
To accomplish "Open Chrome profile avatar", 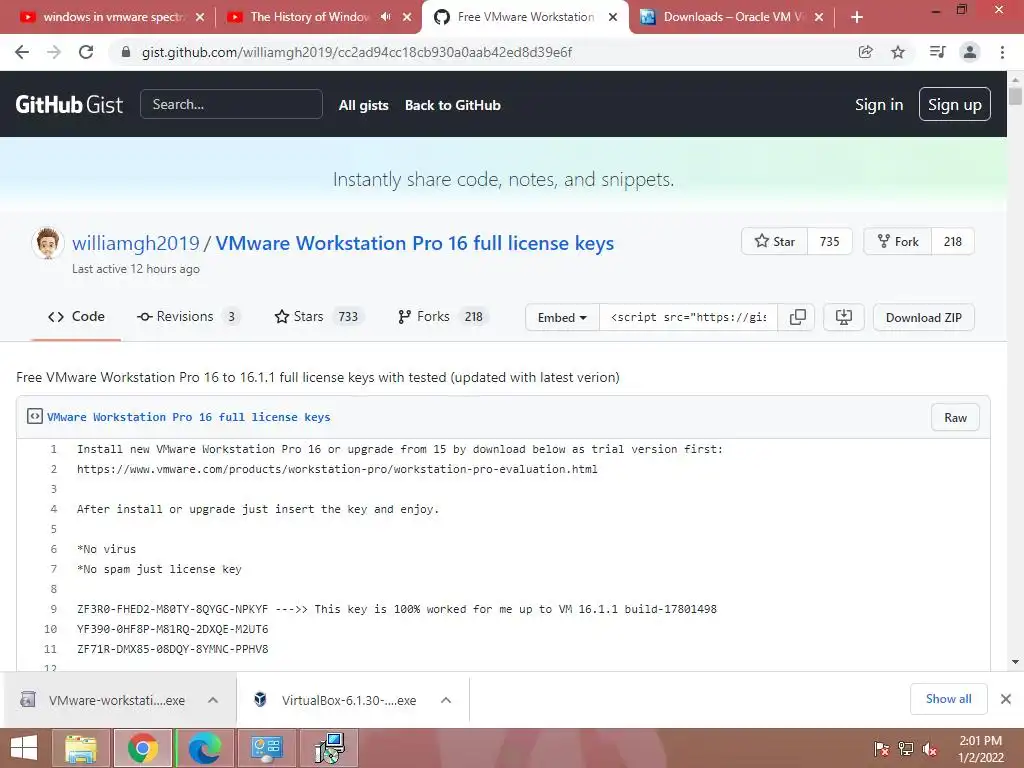I will click(x=970, y=52).
